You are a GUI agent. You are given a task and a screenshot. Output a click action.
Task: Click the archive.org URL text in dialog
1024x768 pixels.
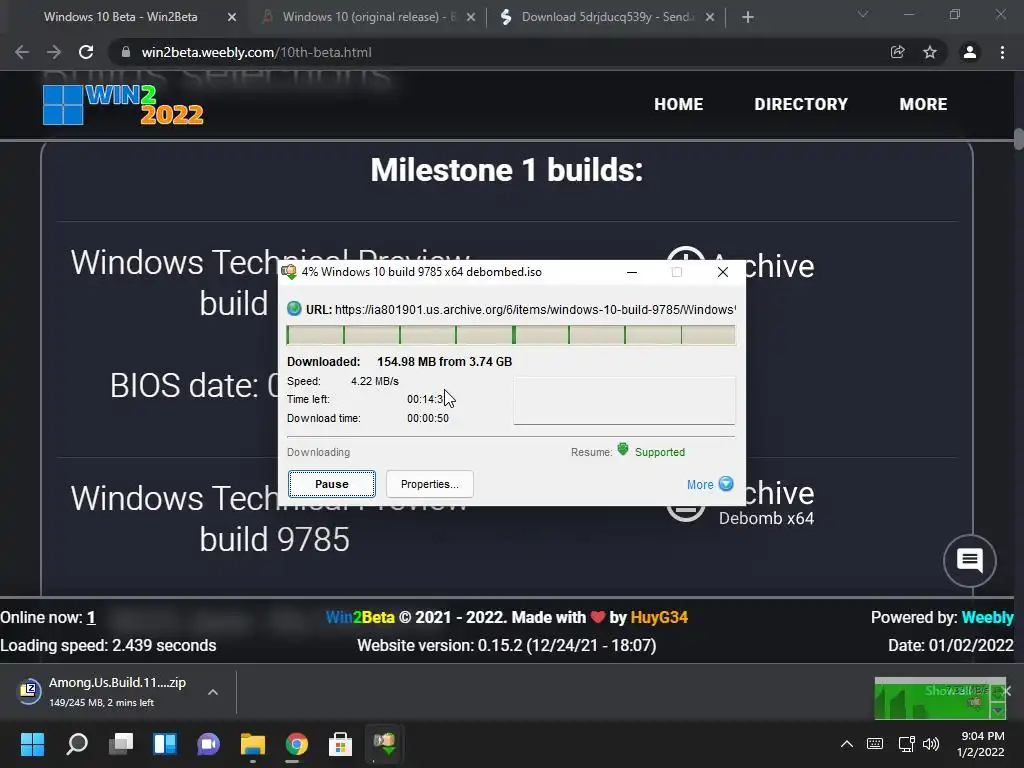coord(535,310)
